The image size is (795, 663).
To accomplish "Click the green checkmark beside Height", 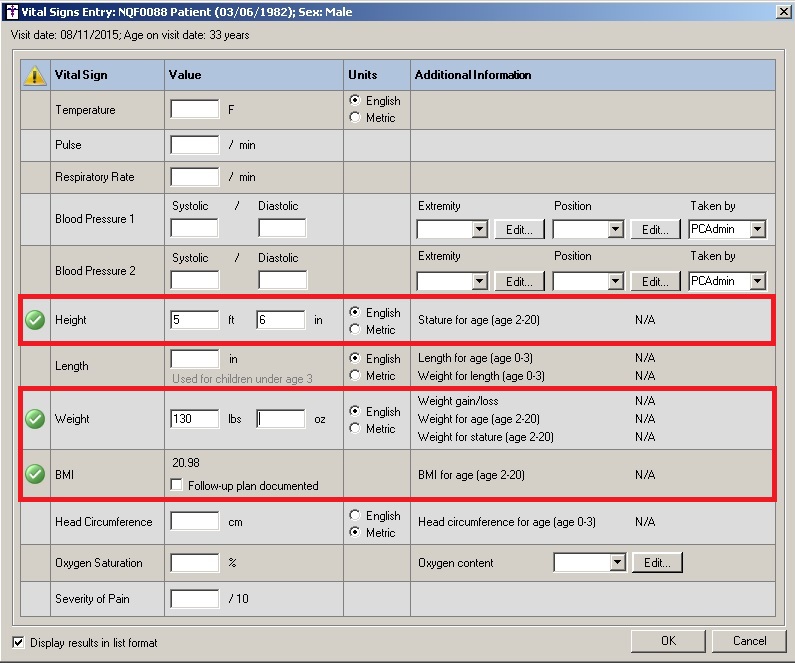I will pyautogui.click(x=35, y=320).
